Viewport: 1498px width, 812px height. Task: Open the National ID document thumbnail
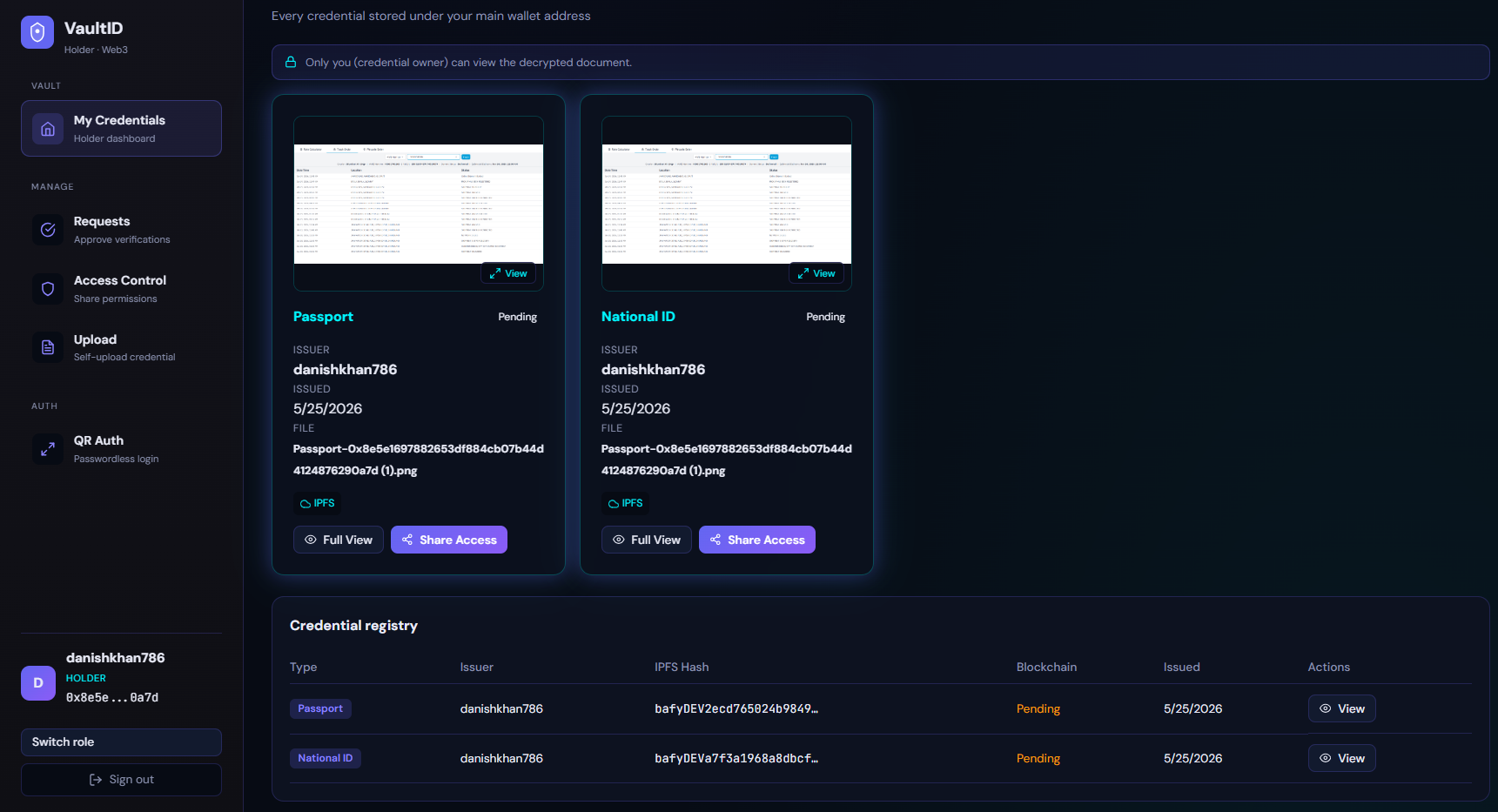[727, 204]
